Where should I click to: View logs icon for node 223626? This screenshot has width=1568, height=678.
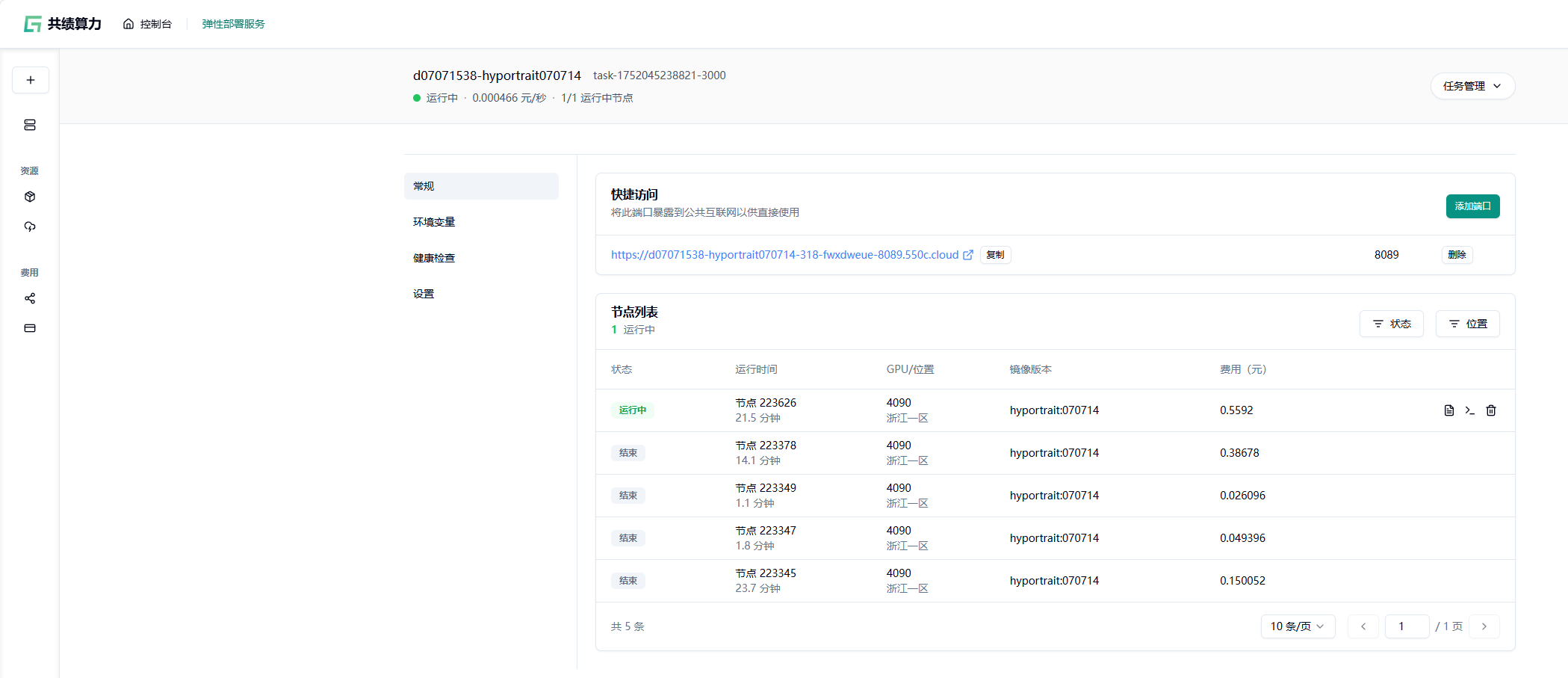click(1448, 410)
